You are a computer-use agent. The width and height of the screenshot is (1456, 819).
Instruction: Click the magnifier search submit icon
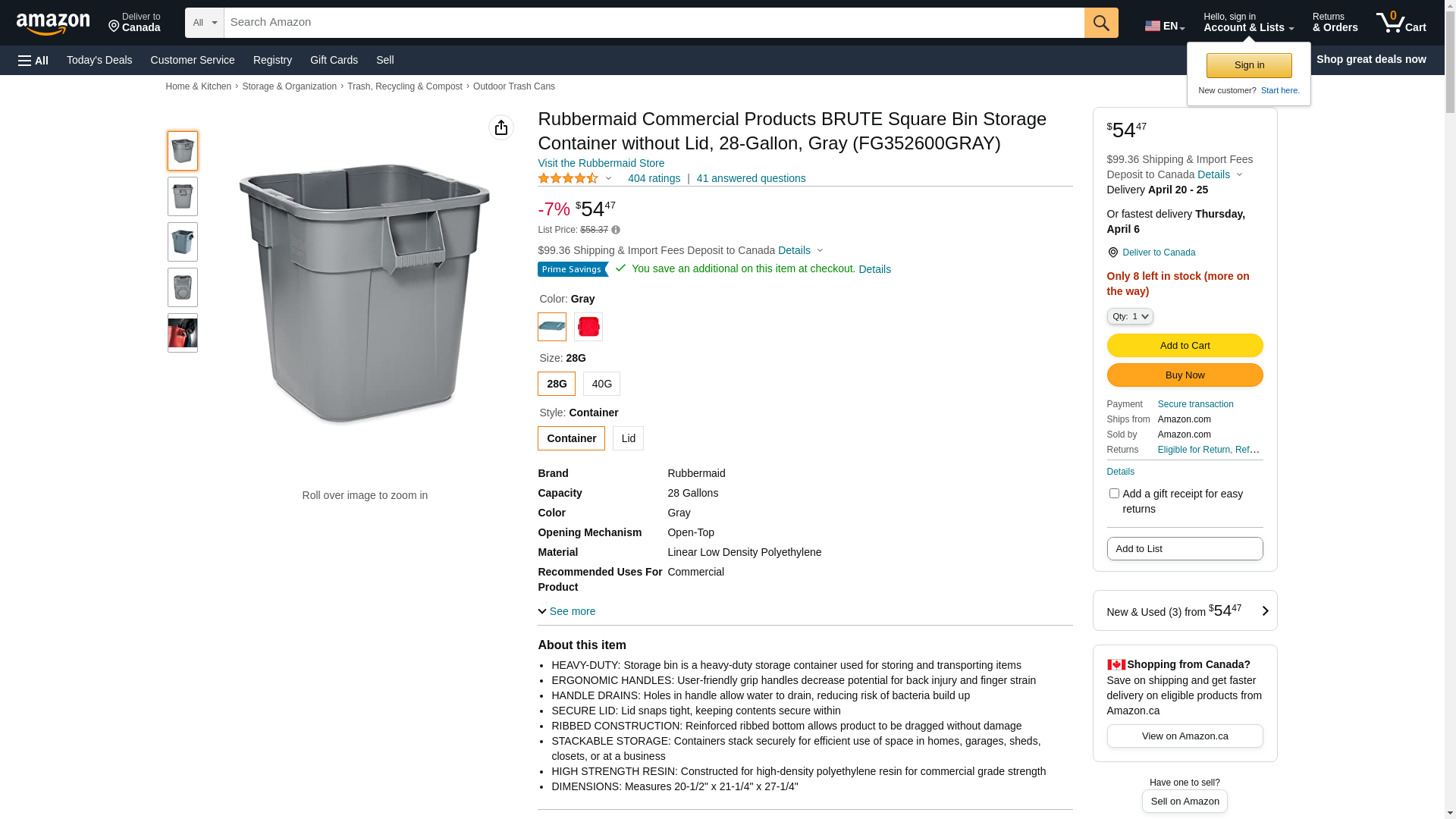coord(1101,23)
